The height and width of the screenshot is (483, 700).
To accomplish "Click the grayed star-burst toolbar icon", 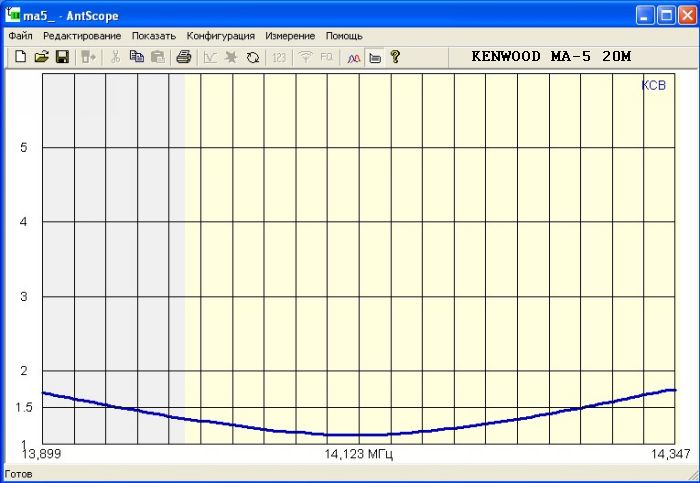I will [231, 57].
